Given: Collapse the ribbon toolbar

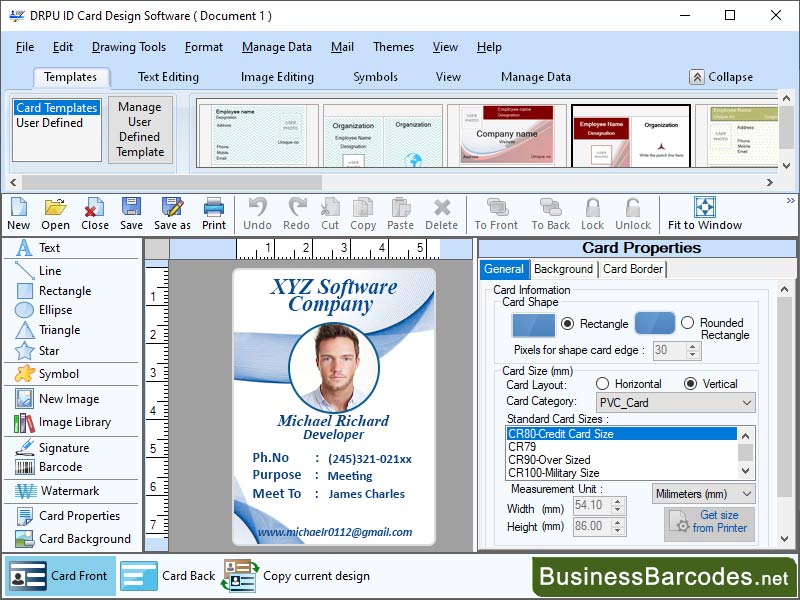Looking at the screenshot, I should (720, 76).
